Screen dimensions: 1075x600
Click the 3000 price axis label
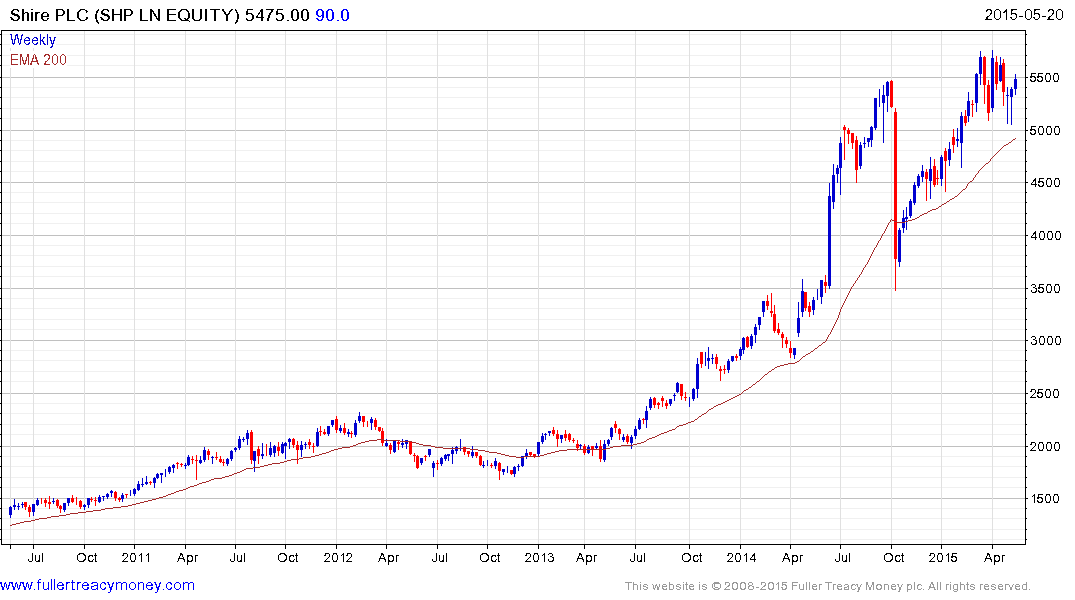click(1045, 341)
